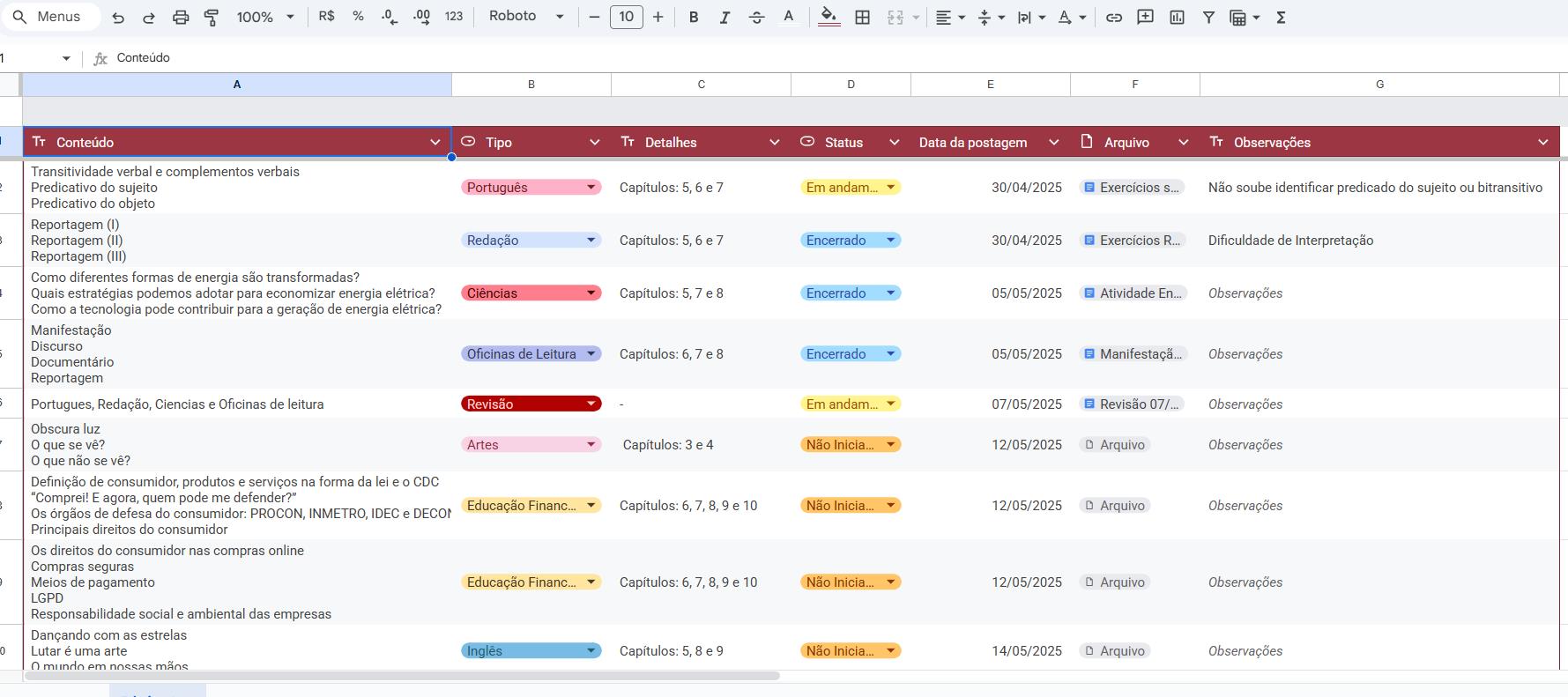
Task: Open the Status column header menu
Action: click(894, 143)
